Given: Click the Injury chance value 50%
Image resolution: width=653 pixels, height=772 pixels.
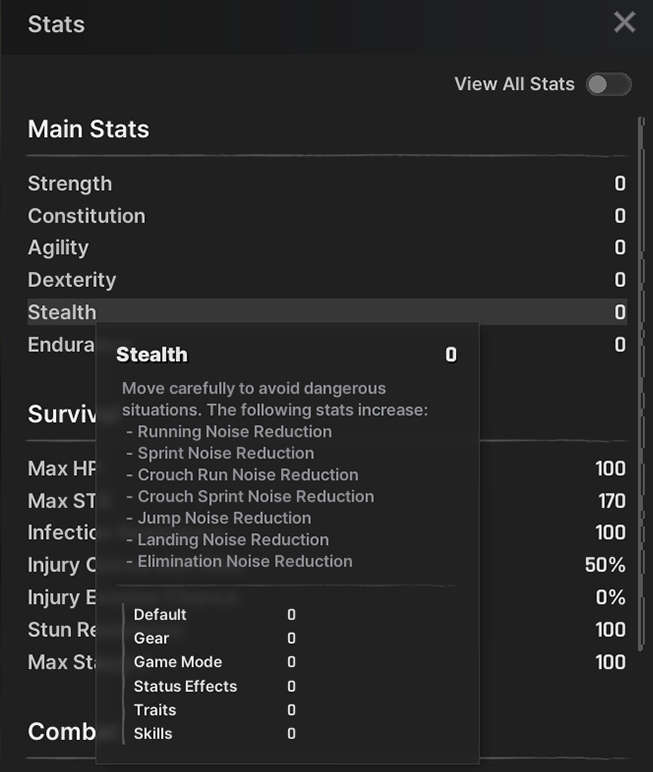Looking at the screenshot, I should pyautogui.click(x=605, y=565).
